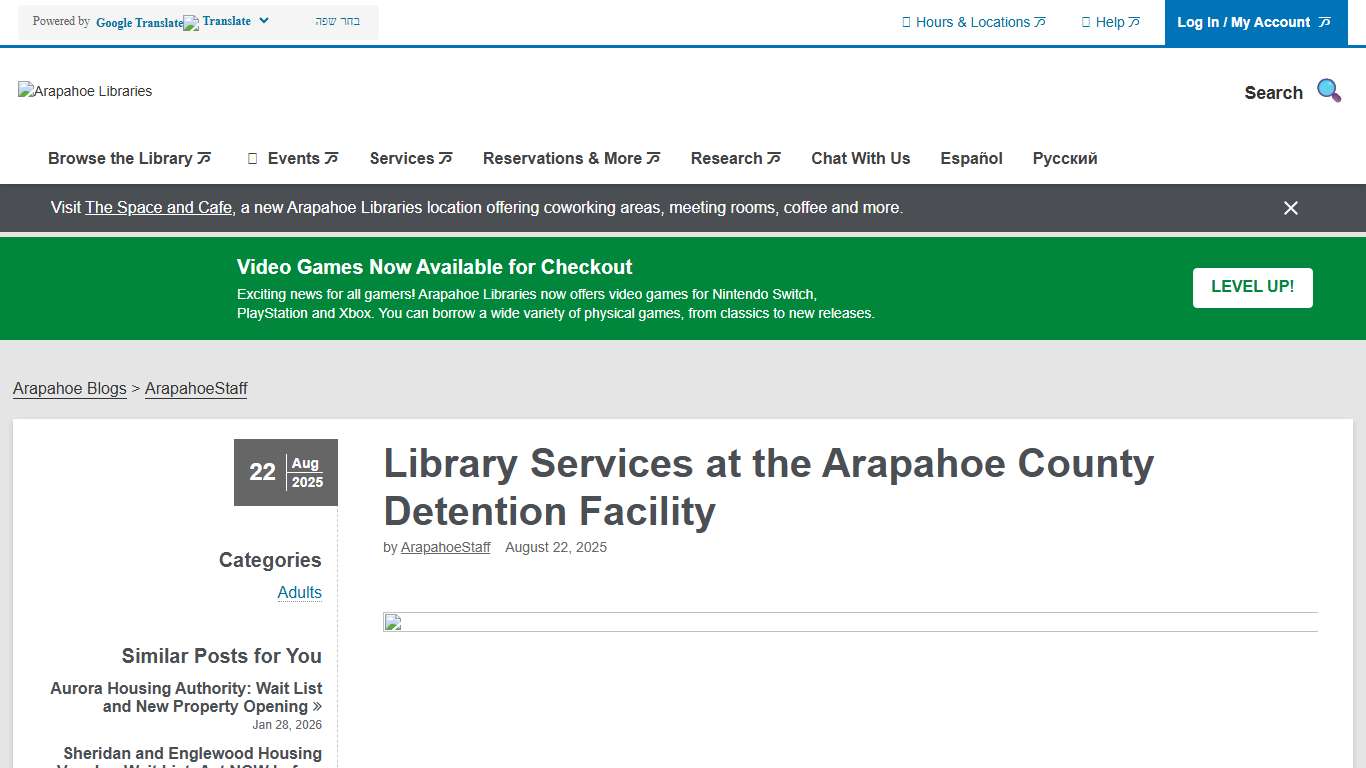
Task: Click the arrow icon on Reservations & More
Action: tap(654, 157)
